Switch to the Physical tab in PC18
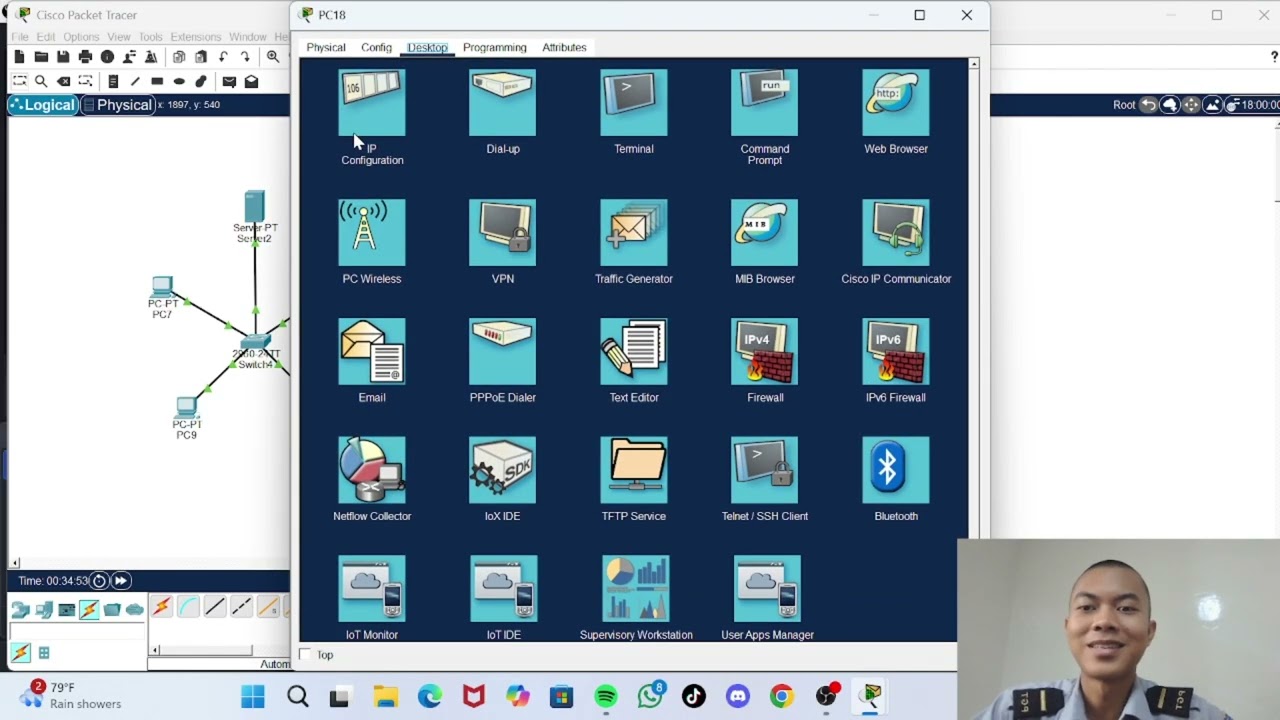This screenshot has height=720, width=1280. [x=326, y=47]
